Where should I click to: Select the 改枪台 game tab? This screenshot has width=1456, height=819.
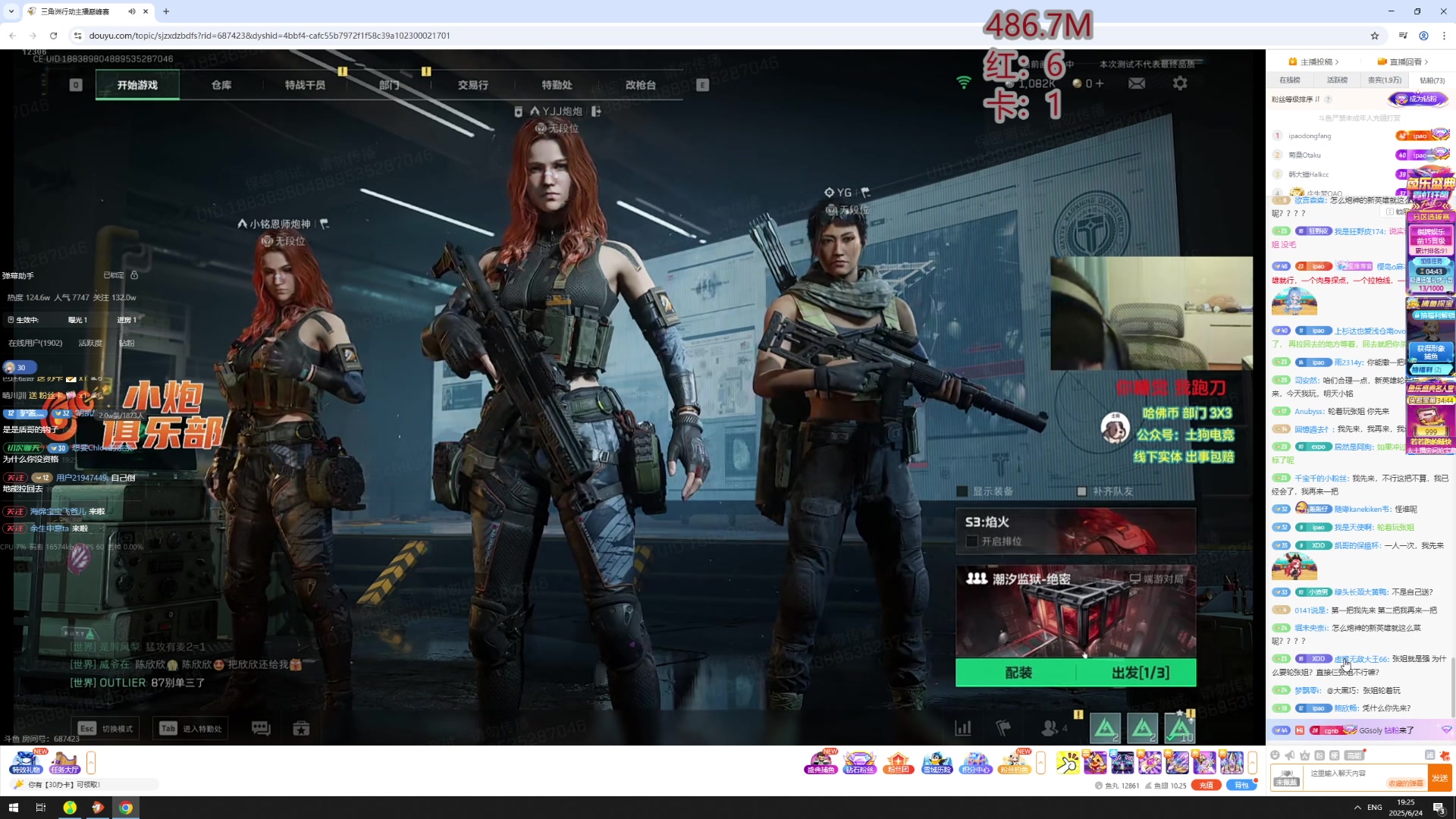(641, 85)
